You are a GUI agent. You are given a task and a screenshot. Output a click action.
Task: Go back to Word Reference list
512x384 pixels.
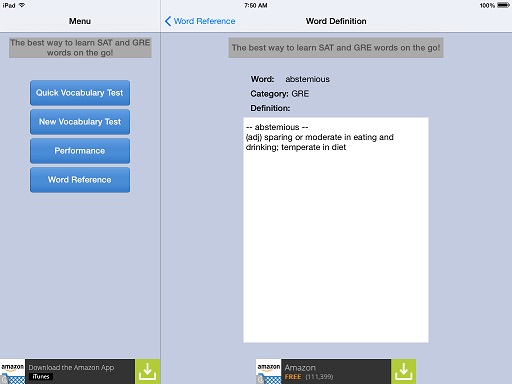[x=200, y=21]
